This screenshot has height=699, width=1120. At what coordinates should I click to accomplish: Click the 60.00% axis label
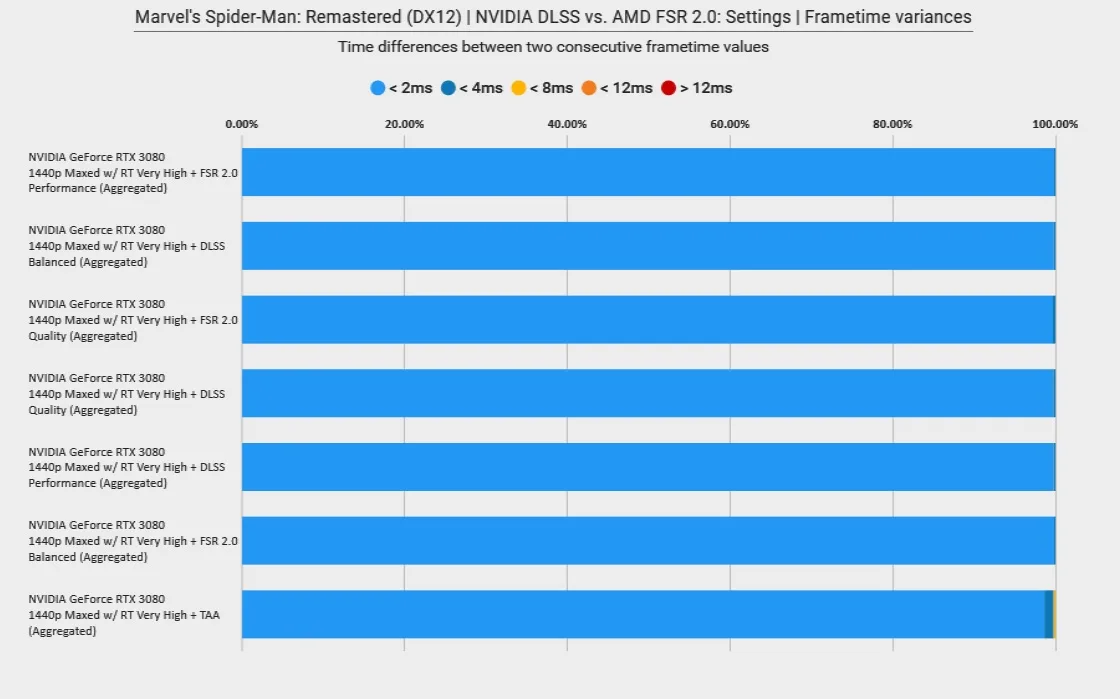point(730,124)
